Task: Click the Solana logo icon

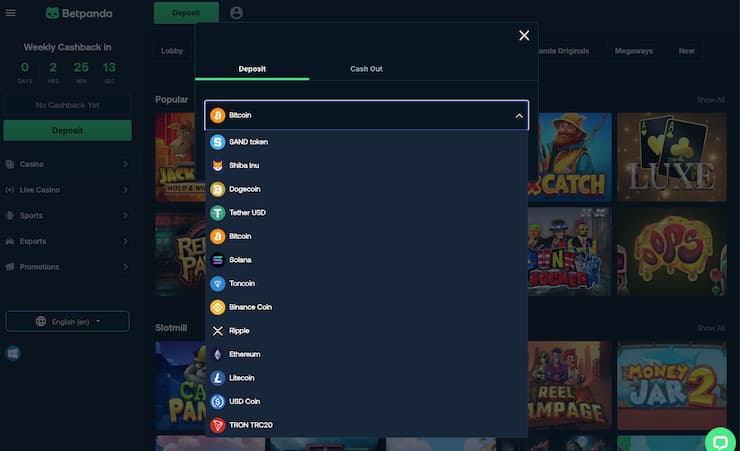Action: coord(218,260)
